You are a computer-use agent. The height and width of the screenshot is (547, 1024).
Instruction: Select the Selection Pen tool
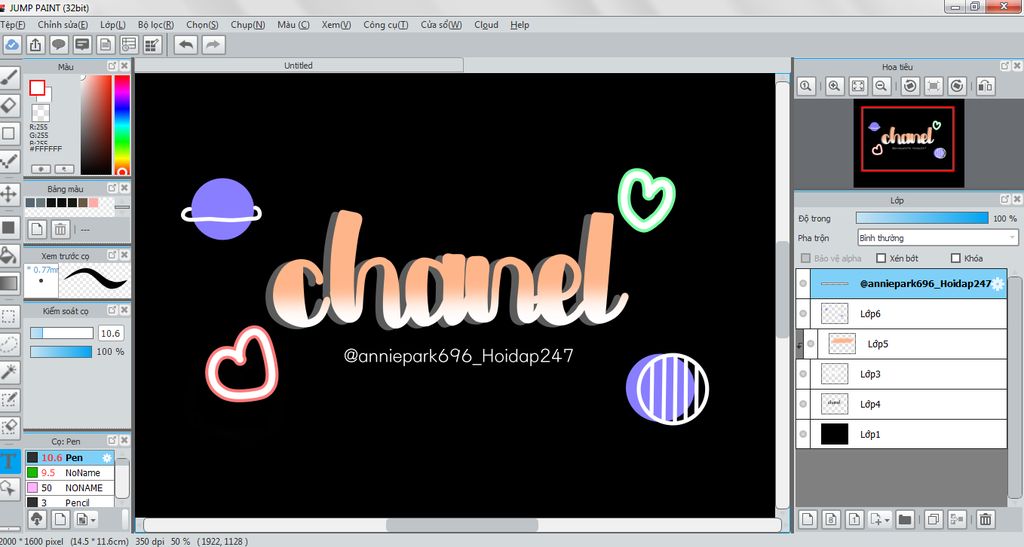coord(8,399)
